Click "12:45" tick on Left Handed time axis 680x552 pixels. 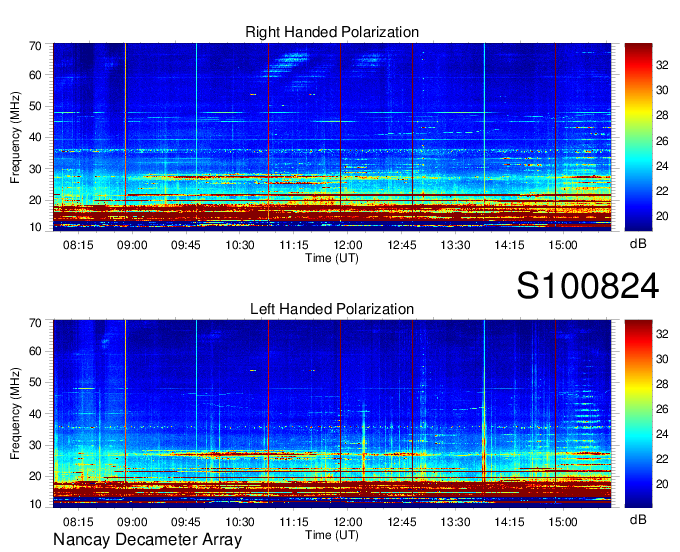[402, 522]
